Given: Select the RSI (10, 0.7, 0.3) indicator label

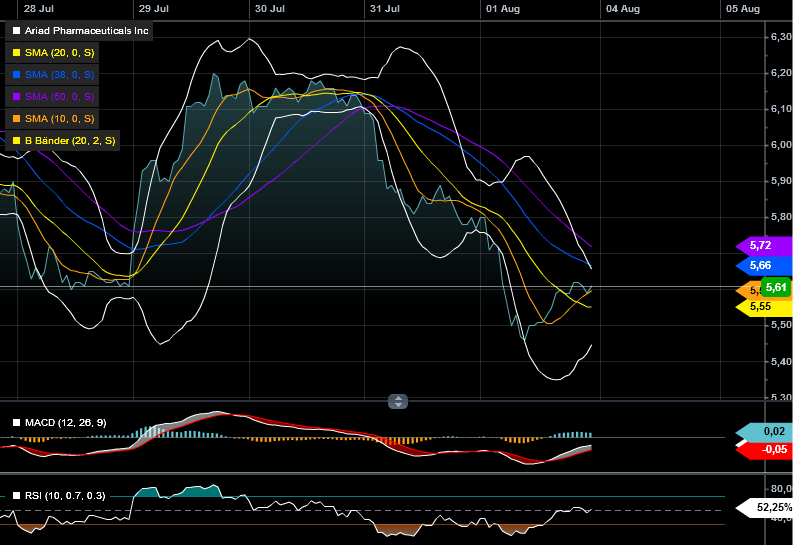Looking at the screenshot, I should 66,495.
